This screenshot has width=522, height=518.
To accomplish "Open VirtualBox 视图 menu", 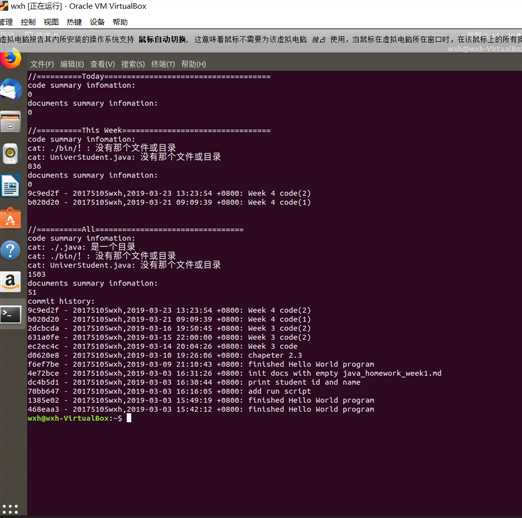I will (x=51, y=22).
